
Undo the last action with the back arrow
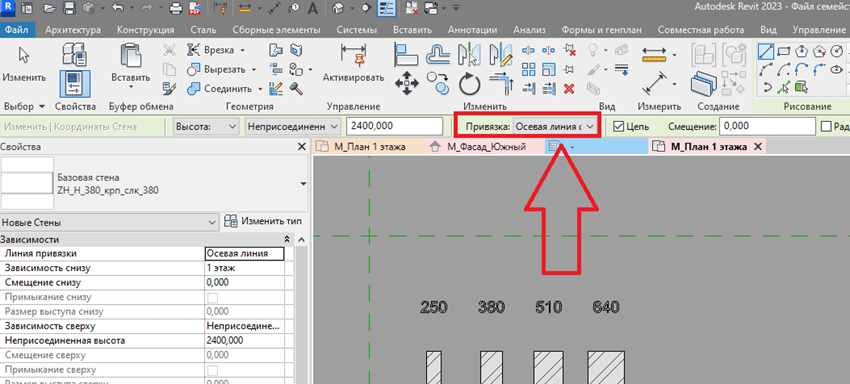pos(118,9)
